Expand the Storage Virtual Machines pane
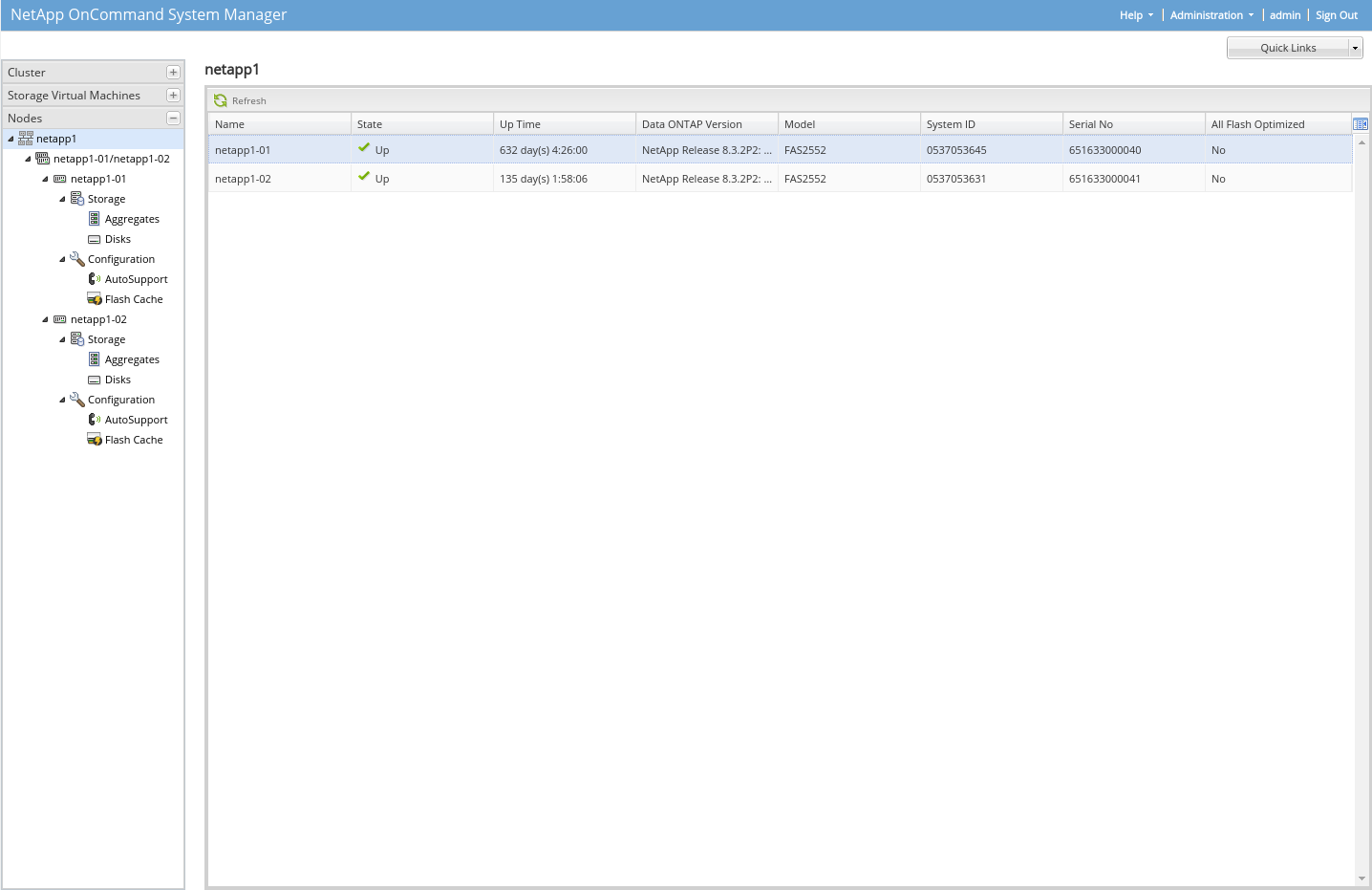The height and width of the screenshot is (890, 1372). [173, 96]
